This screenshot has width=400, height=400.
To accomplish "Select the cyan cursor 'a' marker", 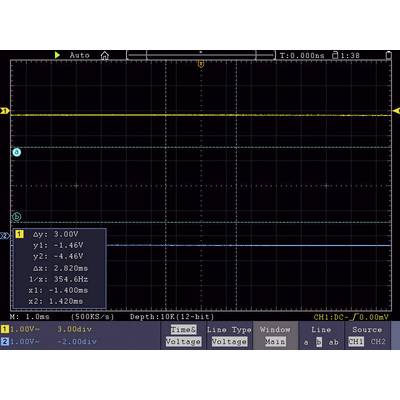I will [x=17, y=152].
